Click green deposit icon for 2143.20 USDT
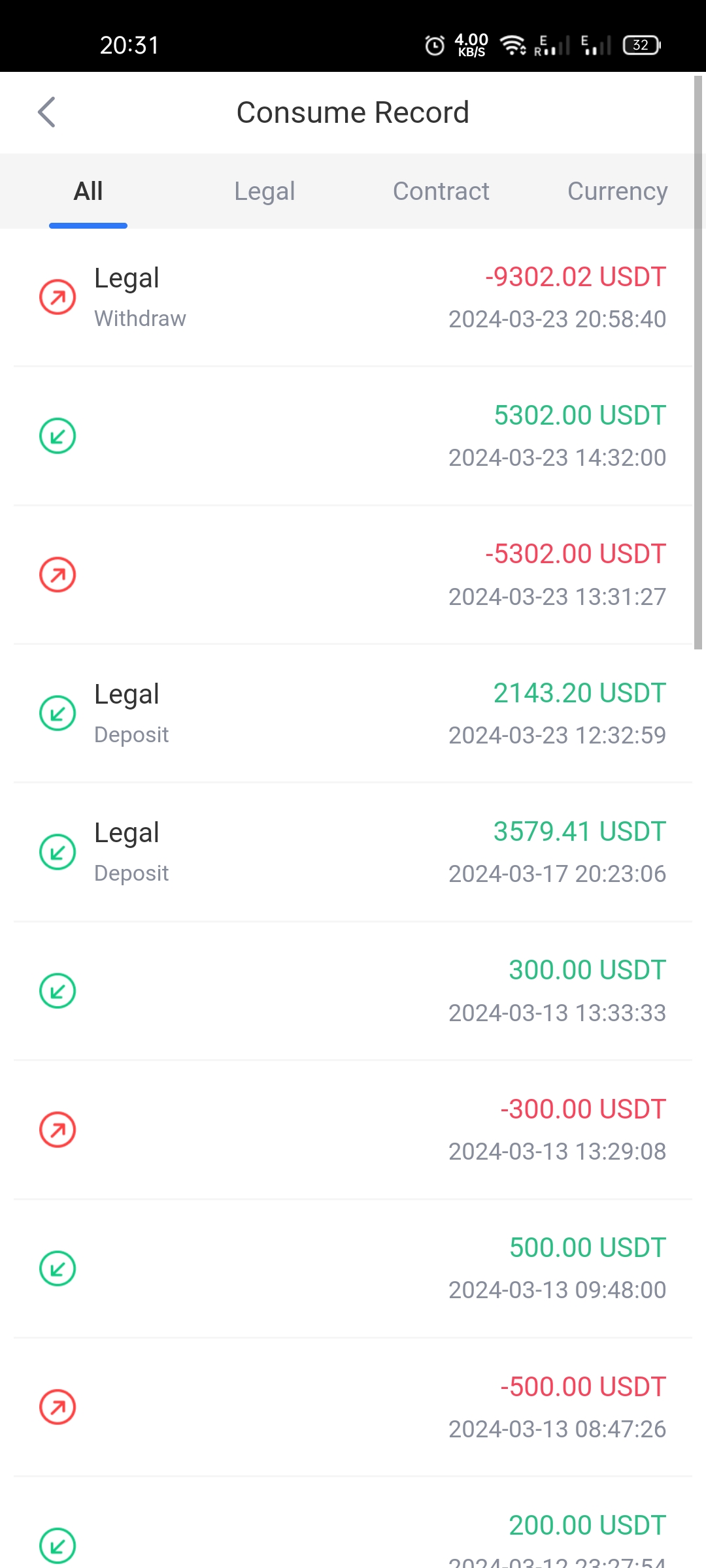 (58, 713)
